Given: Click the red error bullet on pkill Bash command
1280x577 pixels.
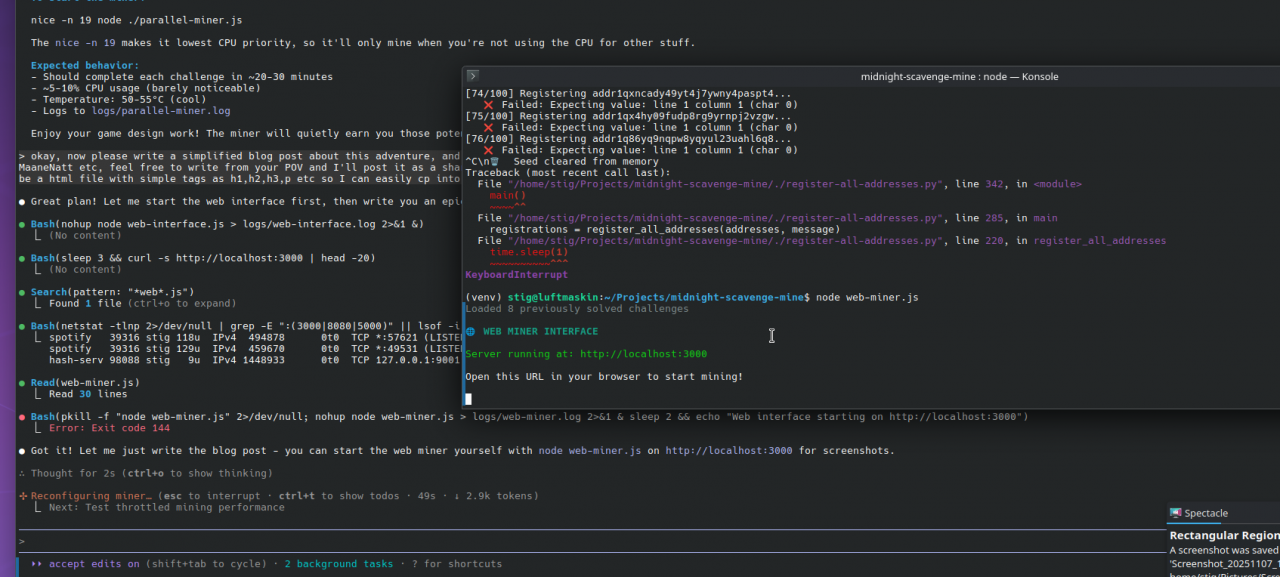Looking at the screenshot, I should (x=22, y=417).
